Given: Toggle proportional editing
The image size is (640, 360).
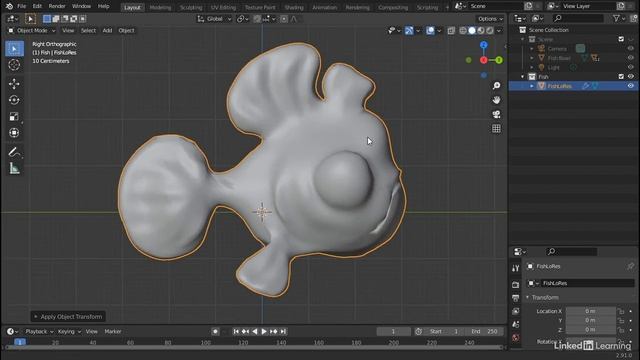Looking at the screenshot, I should coord(284,19).
